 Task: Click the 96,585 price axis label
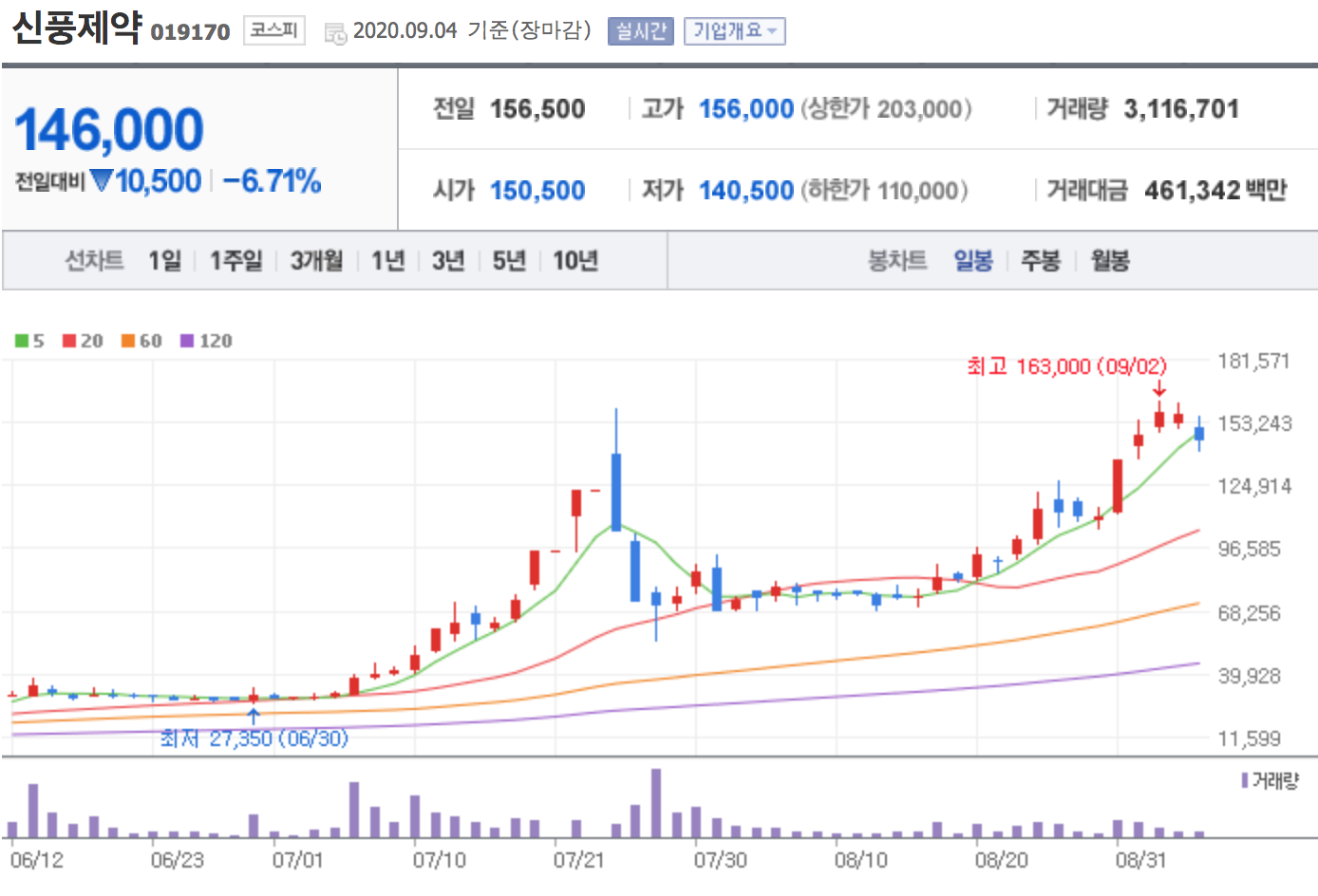coord(1249,549)
